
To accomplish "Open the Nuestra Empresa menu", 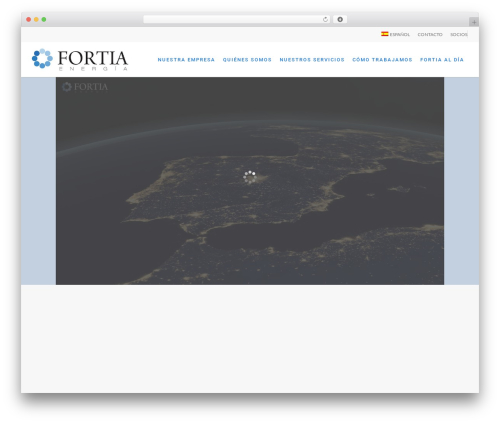I will point(186,60).
